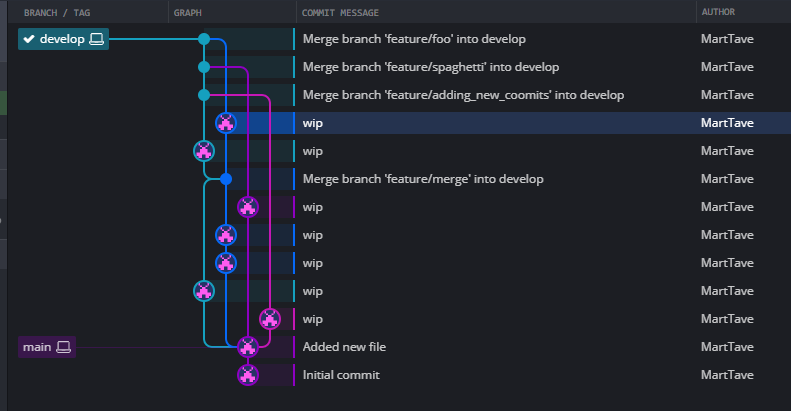Click the solid blue 'feature/merge' merge node
This screenshot has width=791, height=411.
pos(226,179)
